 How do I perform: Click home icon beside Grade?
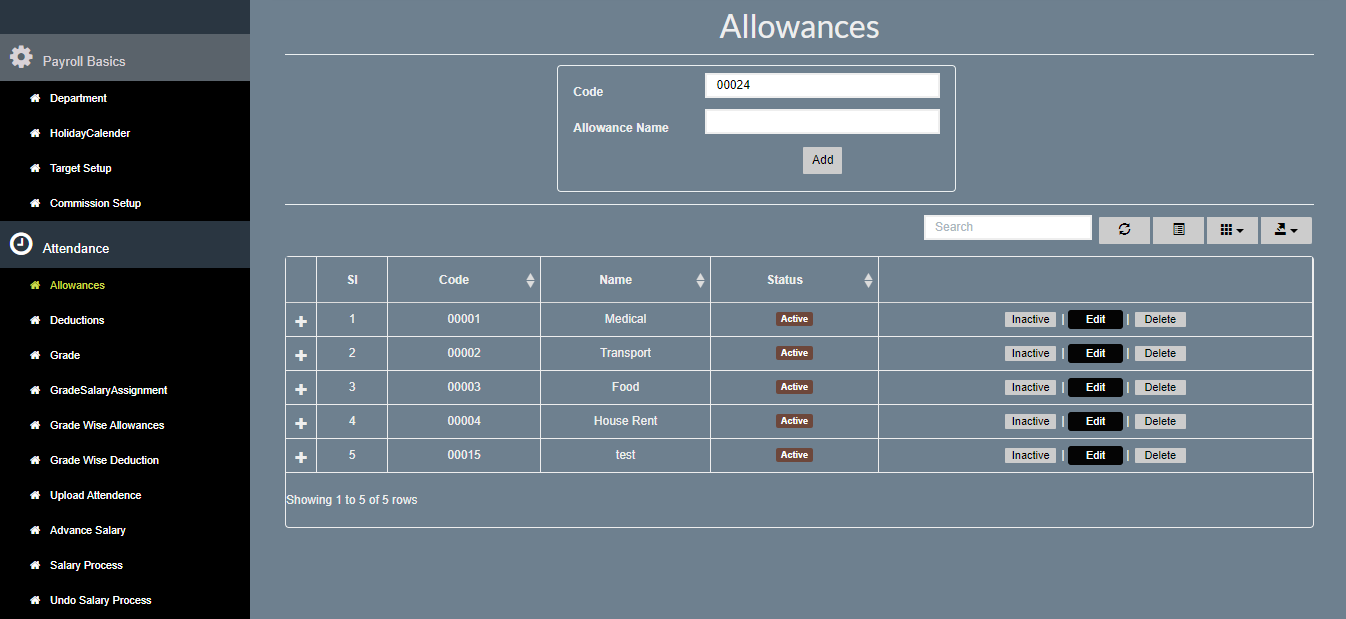[x=35, y=355]
